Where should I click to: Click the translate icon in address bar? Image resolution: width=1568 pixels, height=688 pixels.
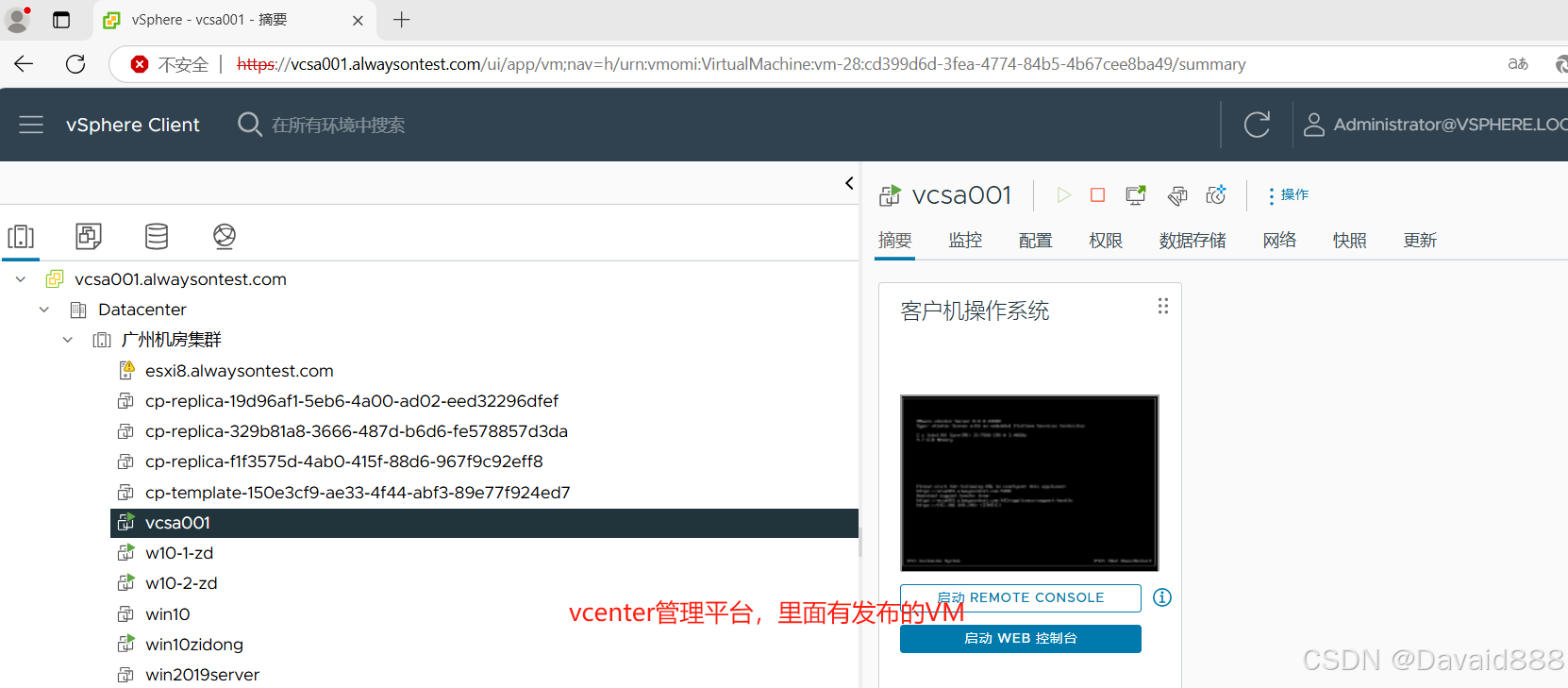coord(1518,64)
